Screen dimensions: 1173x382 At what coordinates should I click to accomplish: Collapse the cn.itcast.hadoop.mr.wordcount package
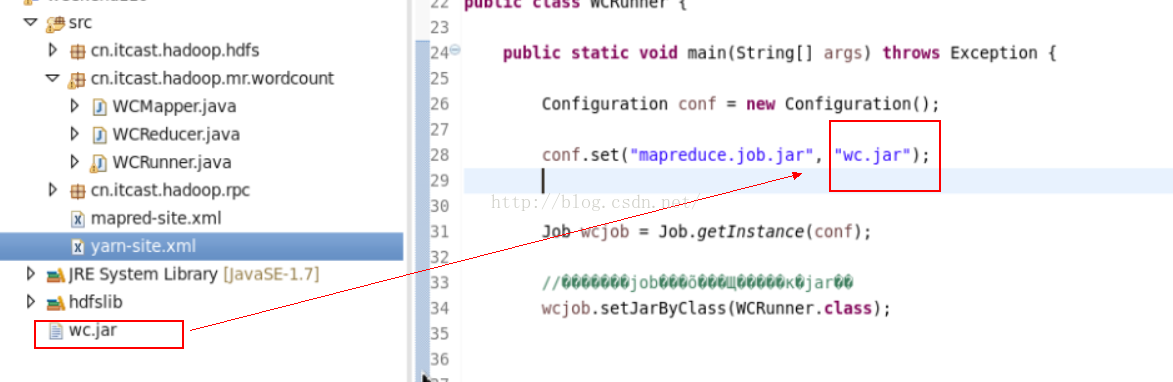[x=52, y=78]
